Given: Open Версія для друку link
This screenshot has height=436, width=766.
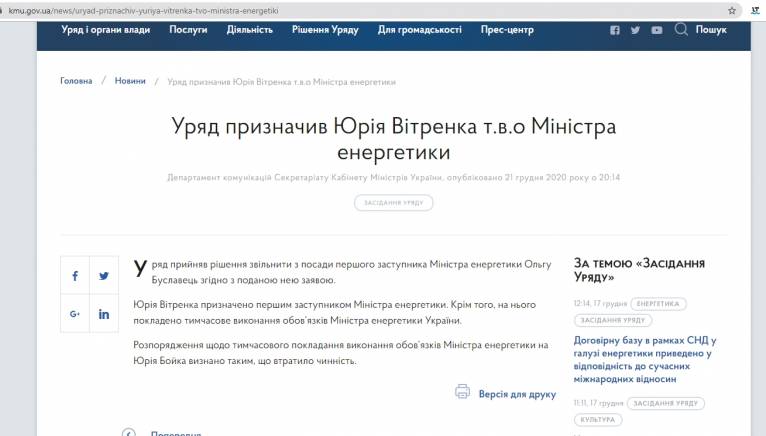Looking at the screenshot, I should tap(517, 394).
